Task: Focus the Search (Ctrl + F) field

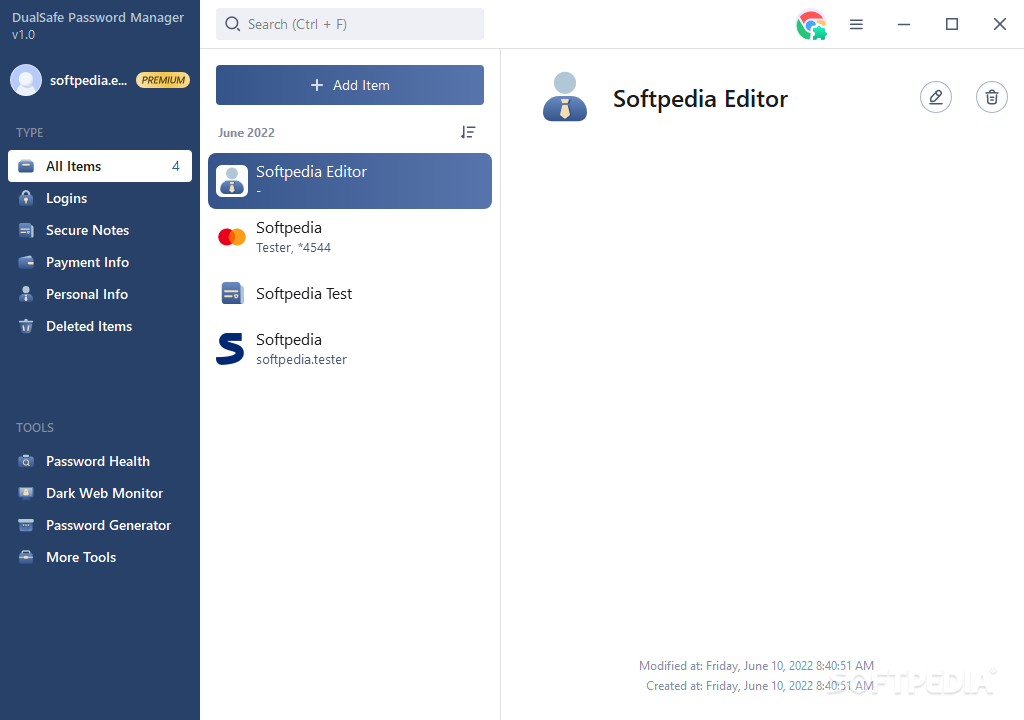Action: pyautogui.click(x=350, y=24)
